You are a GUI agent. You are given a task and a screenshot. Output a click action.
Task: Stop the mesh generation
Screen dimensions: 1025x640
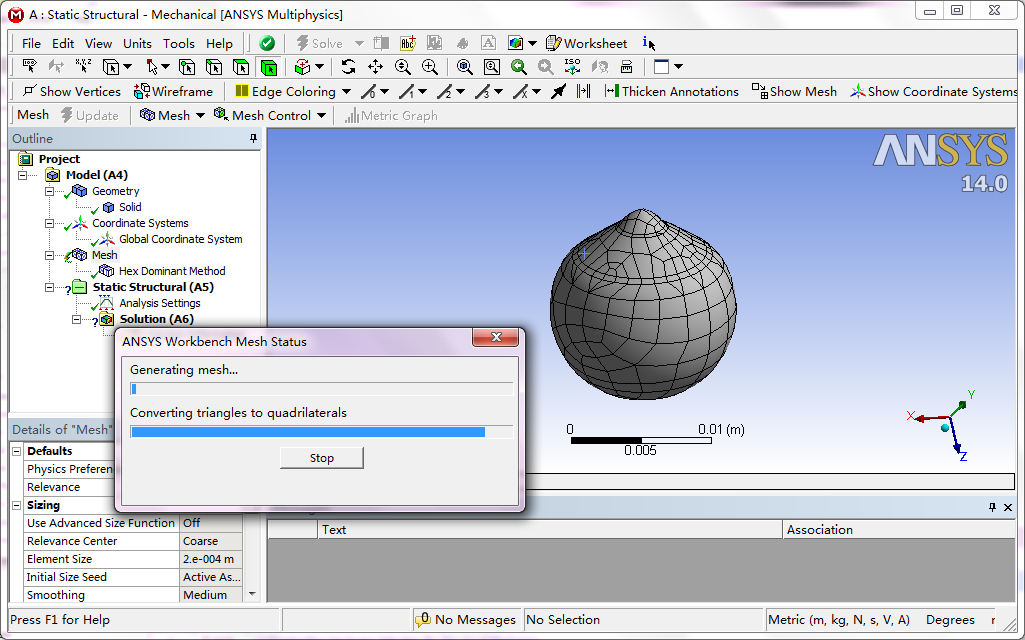[321, 458]
